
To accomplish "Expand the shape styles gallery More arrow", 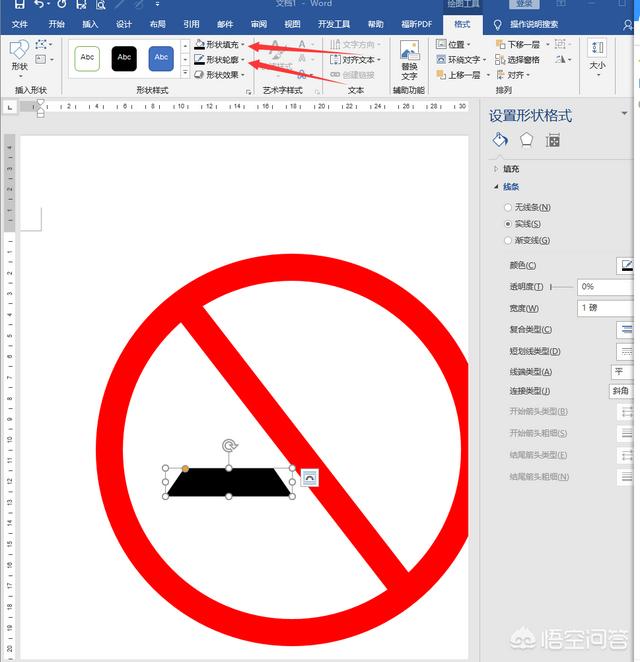I will [185, 73].
